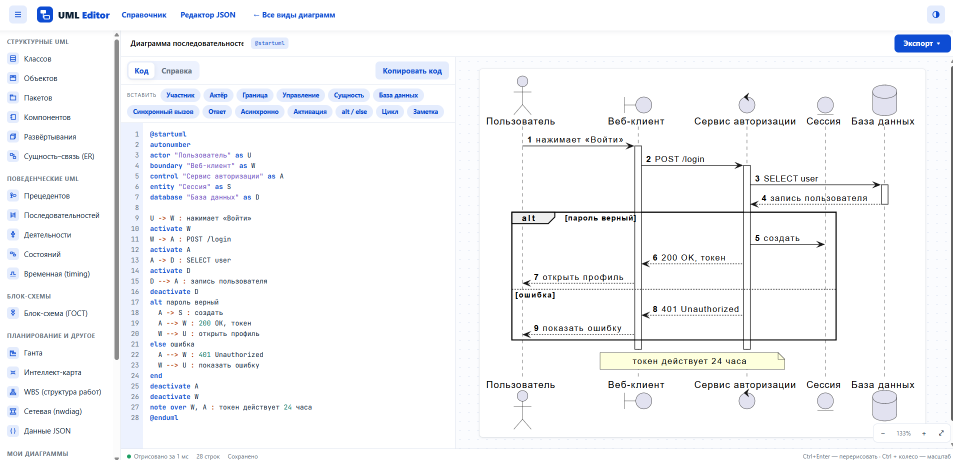Insert a База данных snippet
This screenshot has width=953, height=460.
[398, 95]
